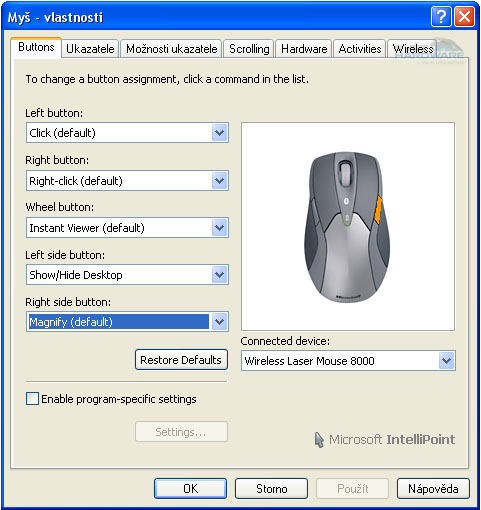The image size is (481, 510).
Task: Select the Click (default) combo box field
Action: pyautogui.click(x=127, y=133)
